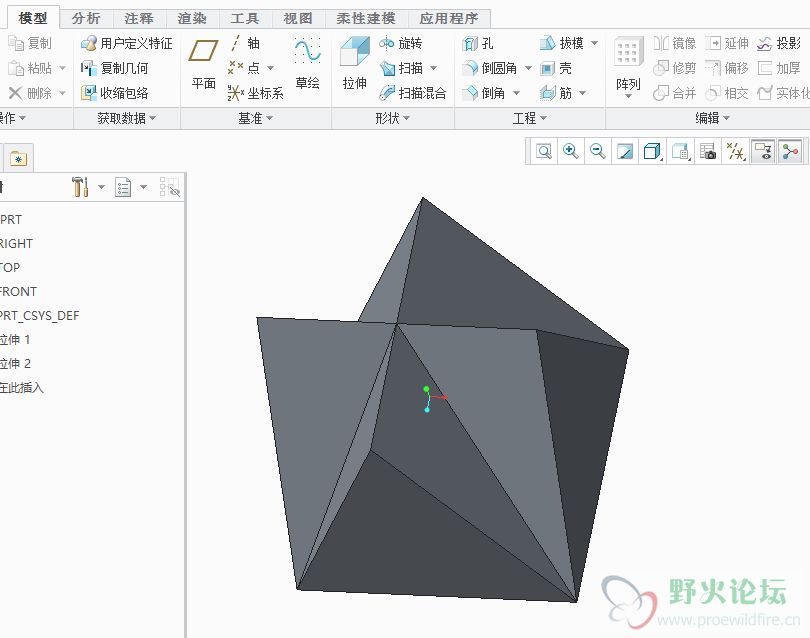810x638 pixels.
Task: Open the 工程 group dropdown
Action: pos(529,118)
